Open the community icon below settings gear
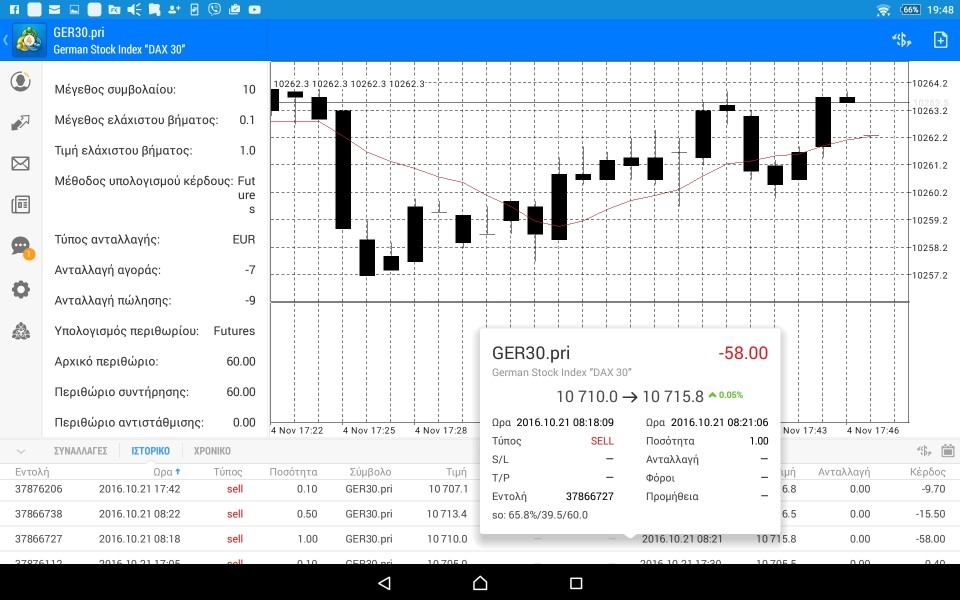Image resolution: width=960 pixels, height=600 pixels. pyautogui.click(x=21, y=331)
